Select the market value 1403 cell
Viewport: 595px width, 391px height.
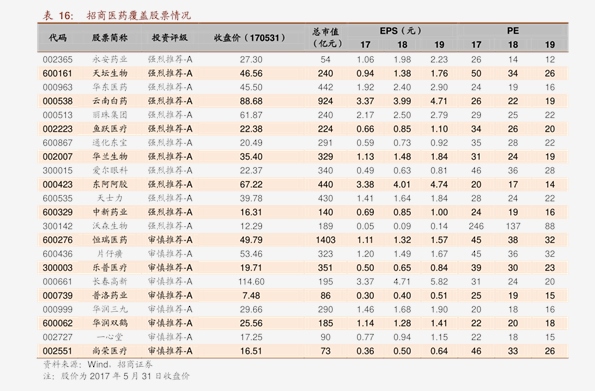[326, 240]
